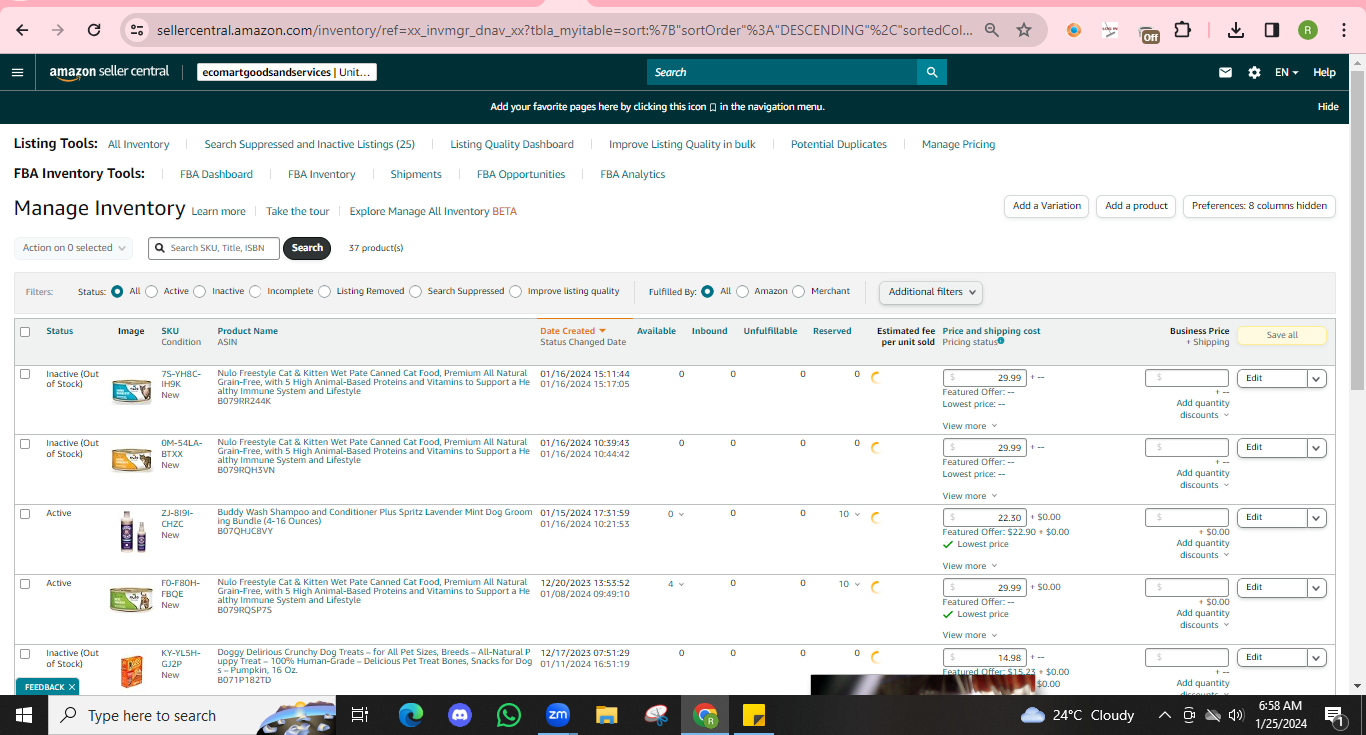Reload the page in the browser
The width and height of the screenshot is (1366, 735).
[94, 30]
